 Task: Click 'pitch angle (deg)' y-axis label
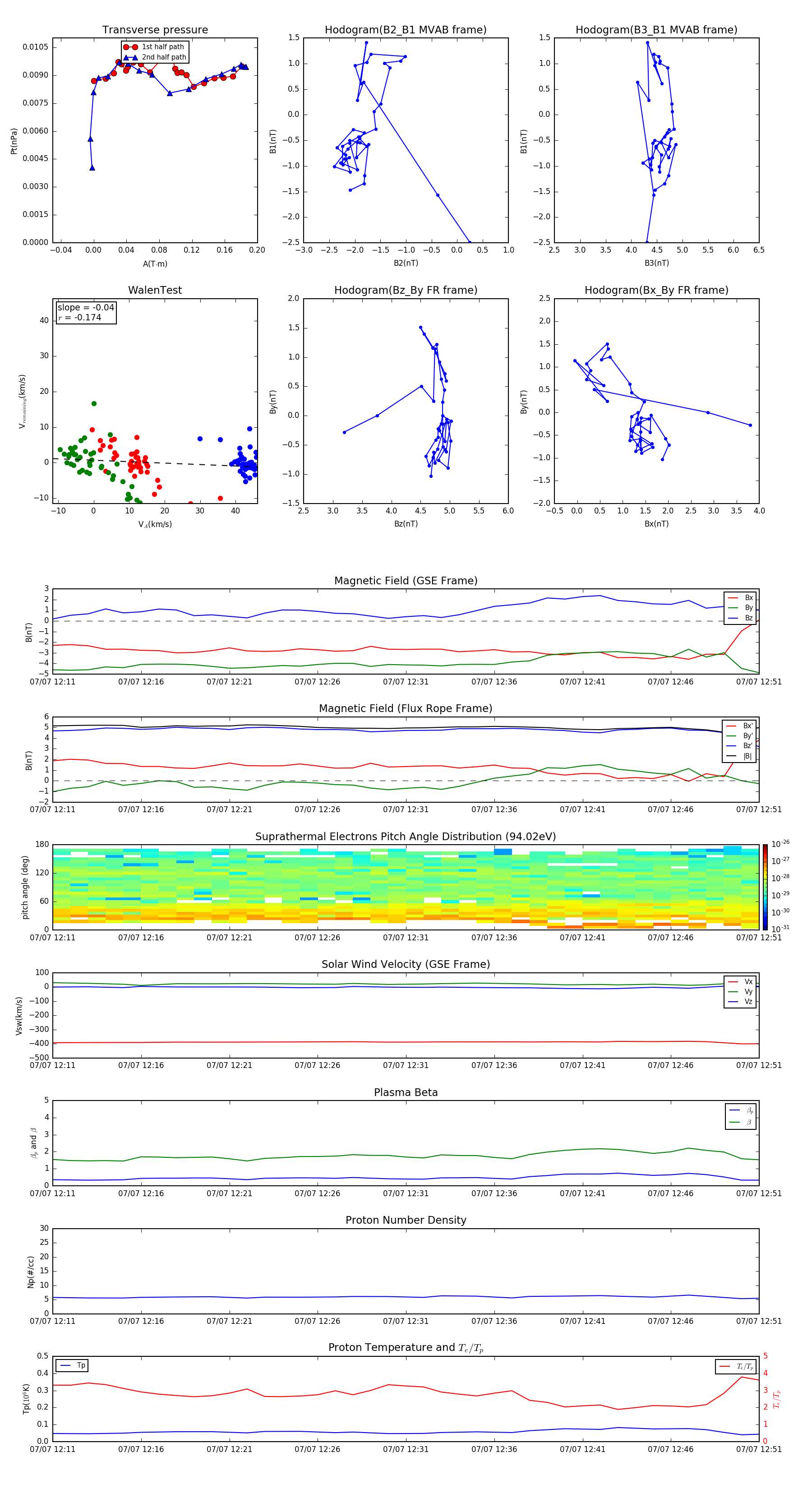tap(25, 887)
